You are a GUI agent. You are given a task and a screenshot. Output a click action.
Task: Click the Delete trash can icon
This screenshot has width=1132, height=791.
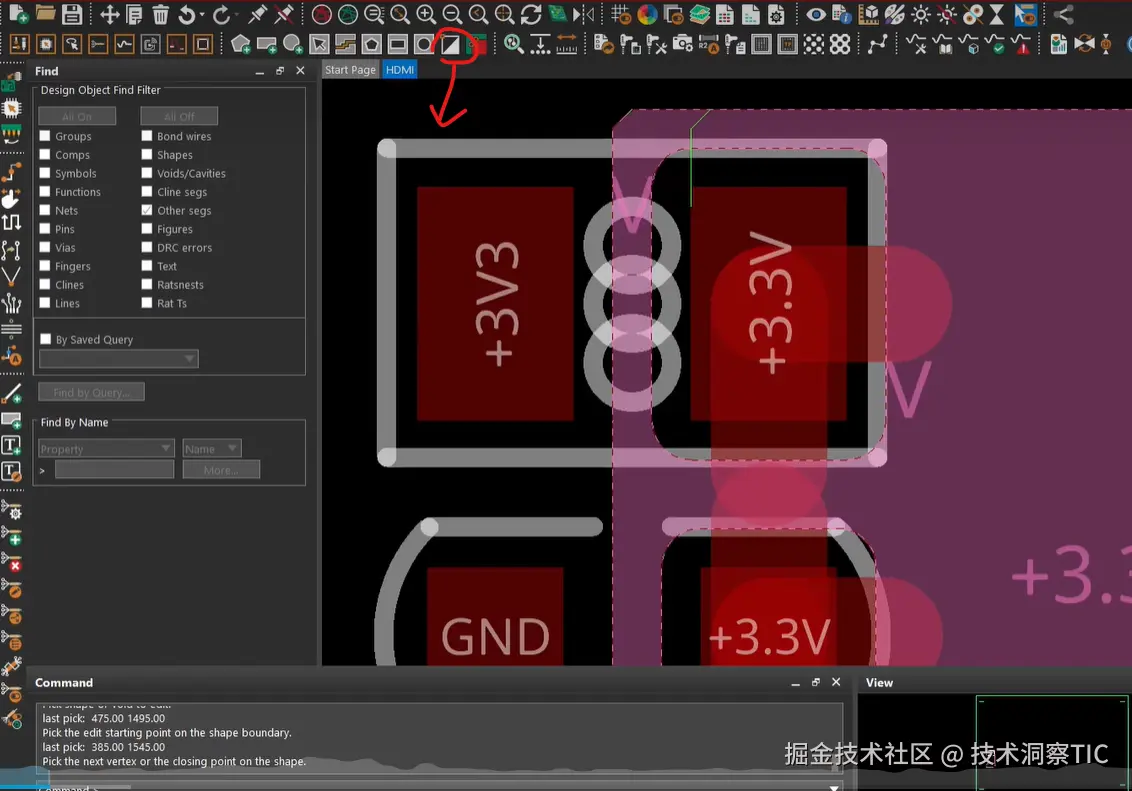pyautogui.click(x=160, y=14)
